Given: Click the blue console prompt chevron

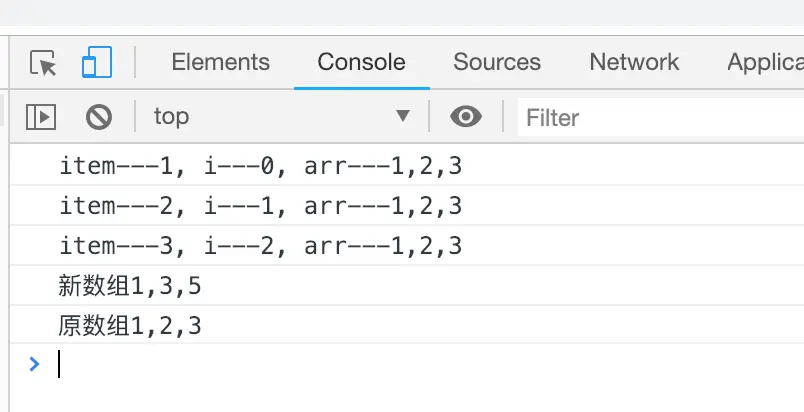Looking at the screenshot, I should coord(35,364).
